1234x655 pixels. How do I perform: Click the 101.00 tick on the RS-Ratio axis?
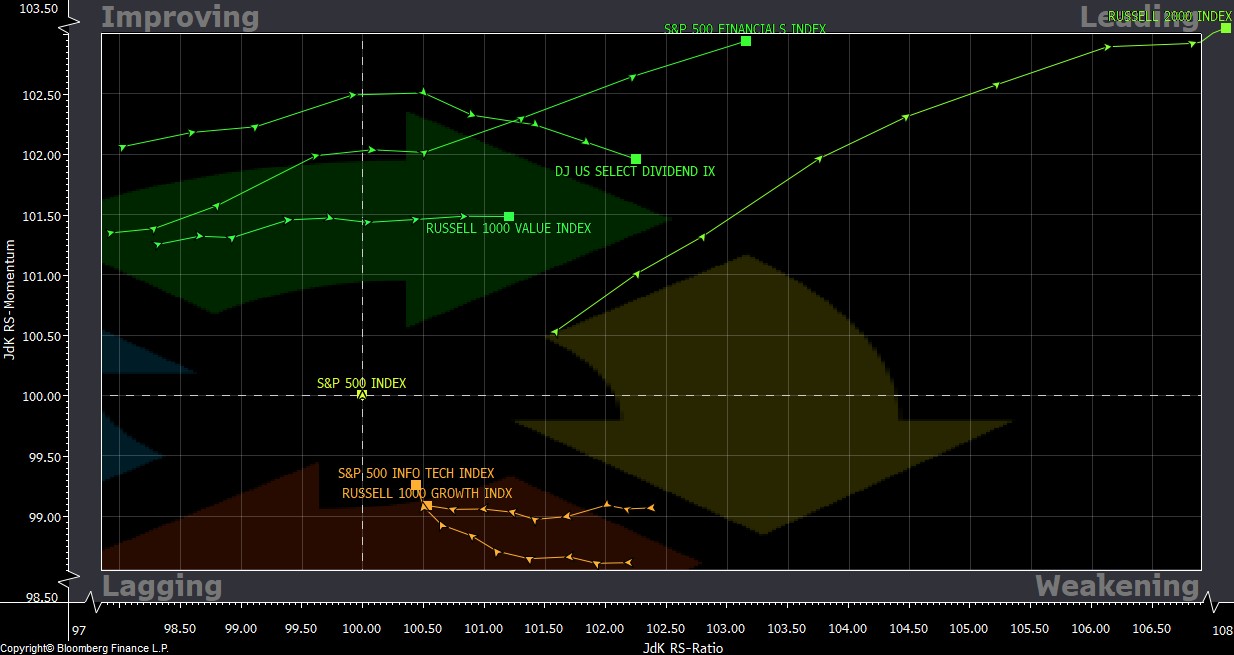[x=483, y=630]
